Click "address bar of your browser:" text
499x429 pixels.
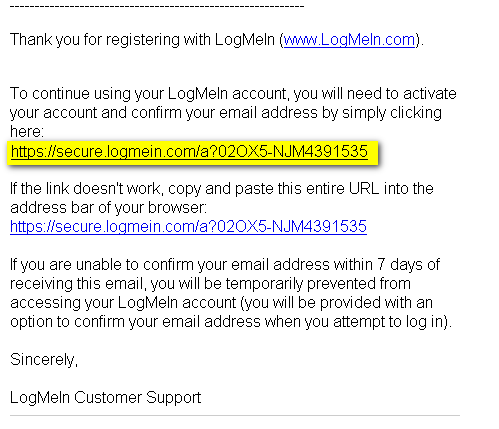point(109,208)
